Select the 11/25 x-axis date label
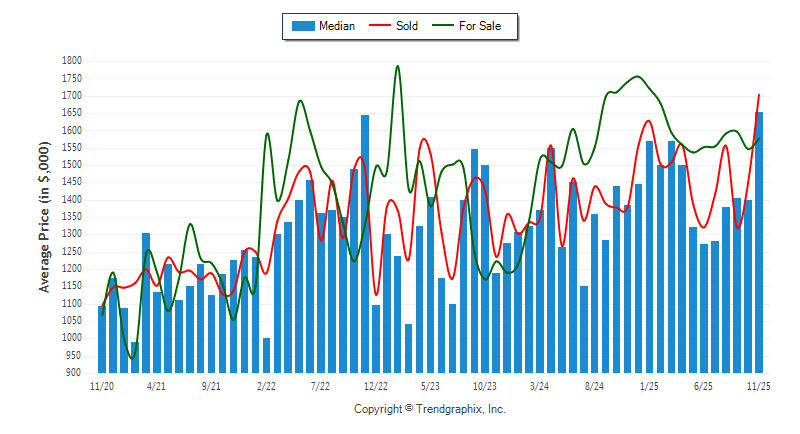The width and height of the screenshot is (800, 434). point(759,385)
